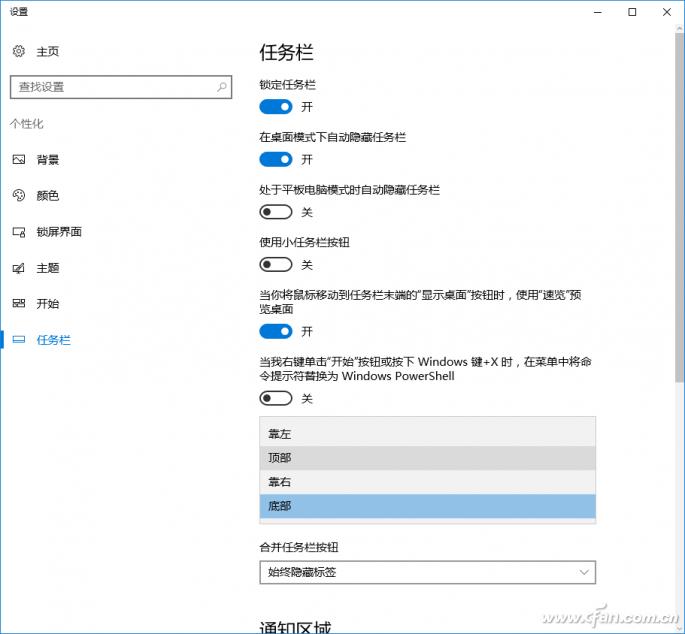Click the 合并任务栏按钮 label

[299, 547]
